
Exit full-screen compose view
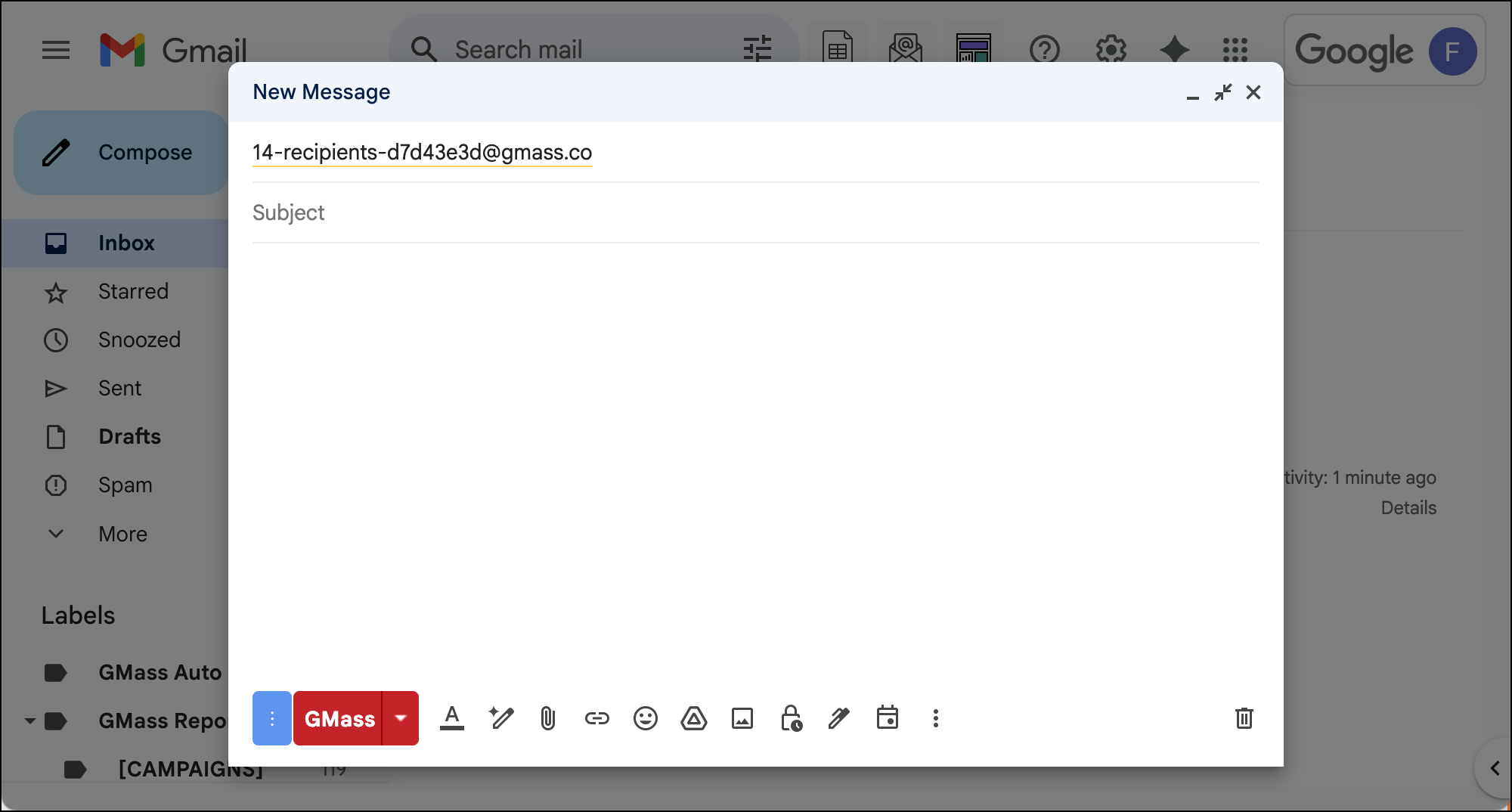pos(1222,92)
